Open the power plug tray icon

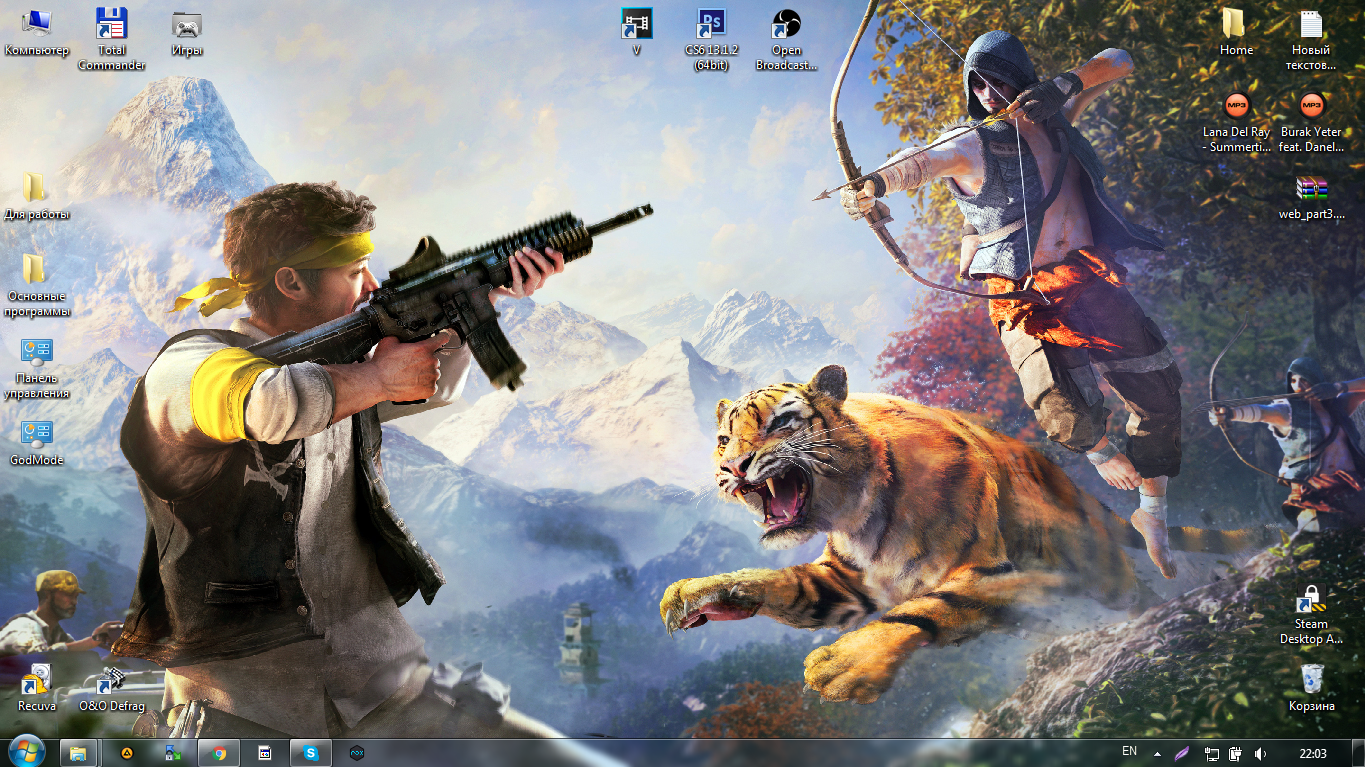point(1235,754)
